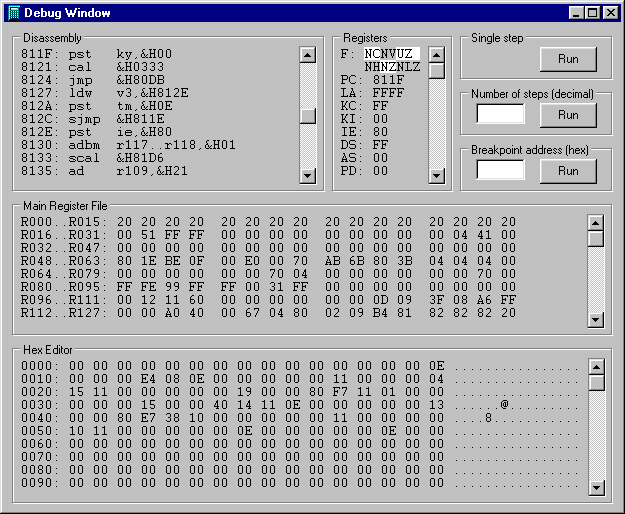The image size is (625, 514).
Task: Click Run next to Breakpoint address field
Action: click(568, 171)
